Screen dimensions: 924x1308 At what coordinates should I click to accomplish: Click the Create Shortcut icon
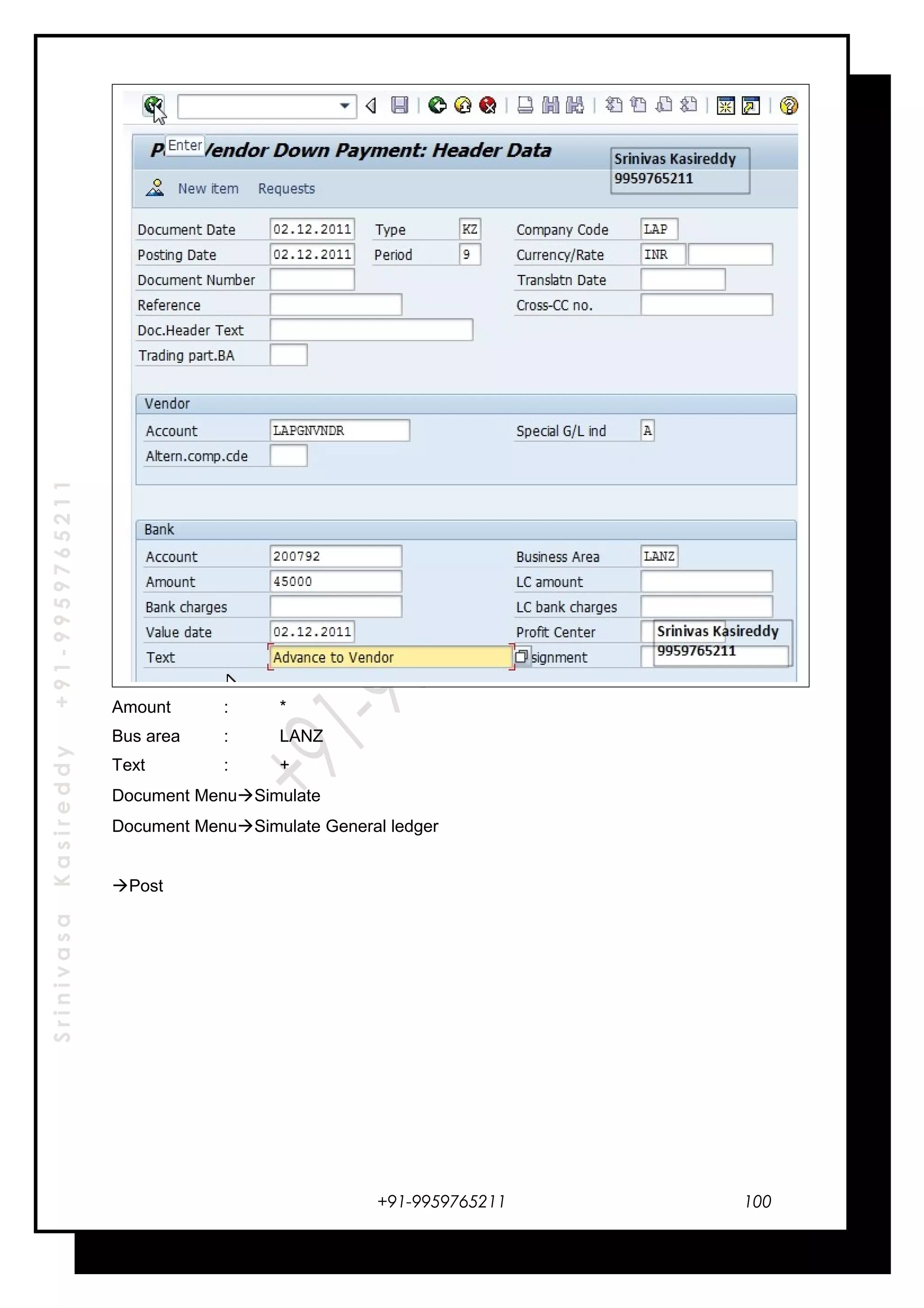(751, 106)
